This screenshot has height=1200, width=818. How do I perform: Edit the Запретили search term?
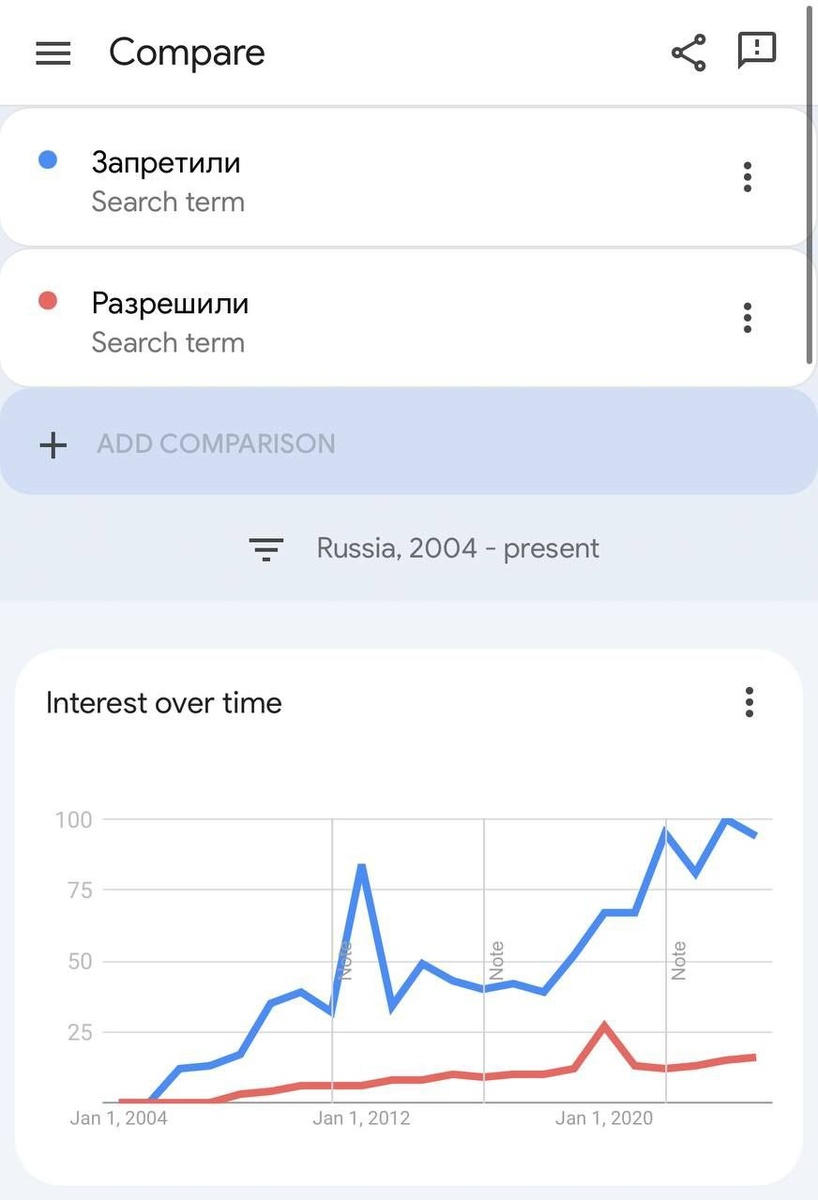pyautogui.click(x=166, y=162)
